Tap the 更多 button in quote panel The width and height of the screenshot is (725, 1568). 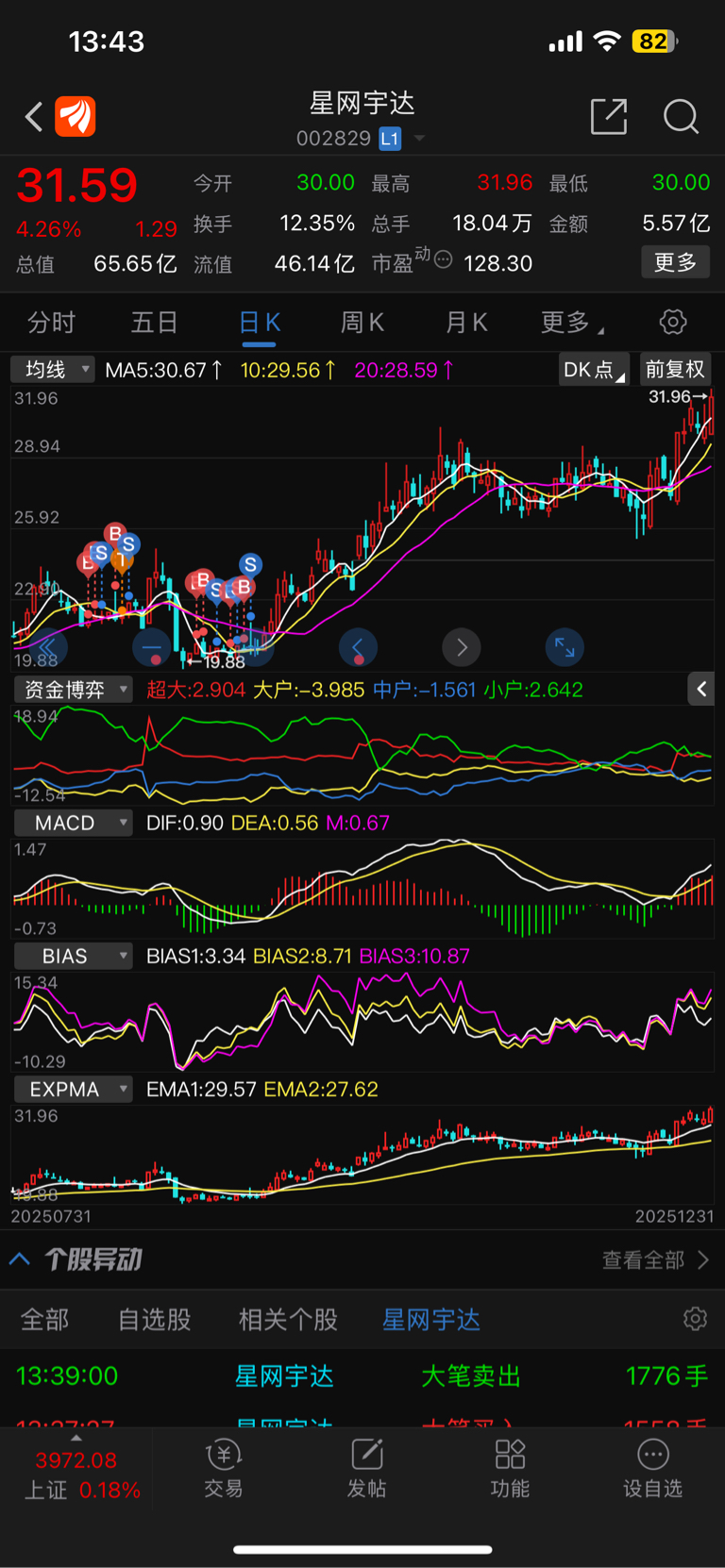(x=675, y=262)
